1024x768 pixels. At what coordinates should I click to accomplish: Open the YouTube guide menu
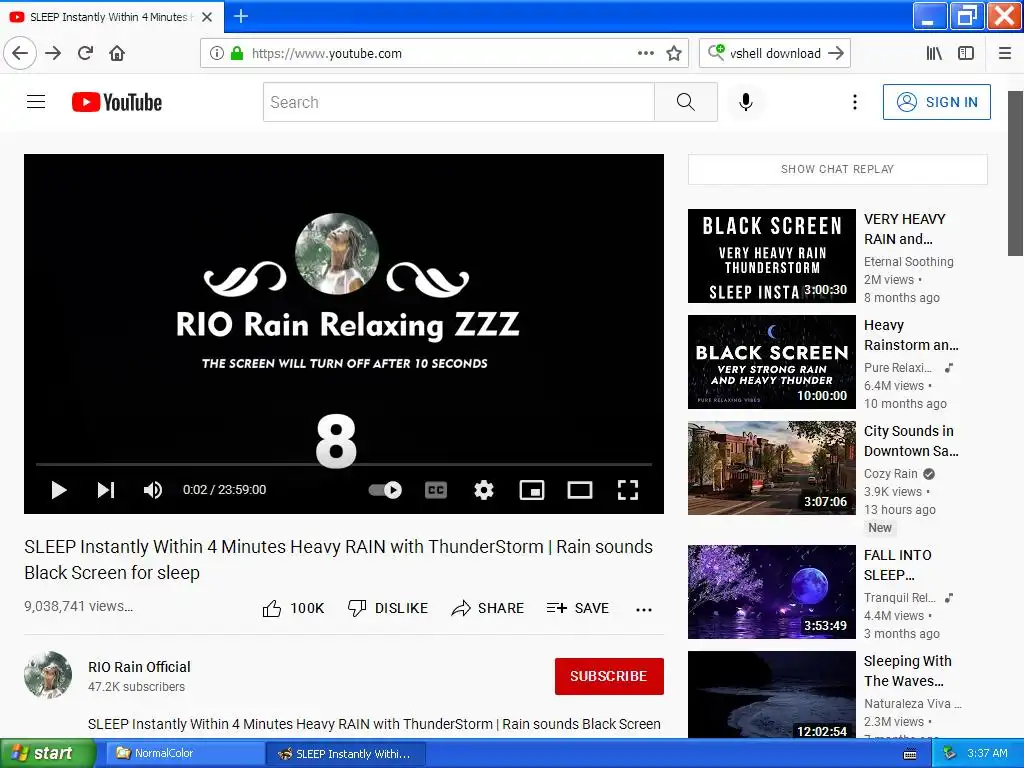click(36, 102)
